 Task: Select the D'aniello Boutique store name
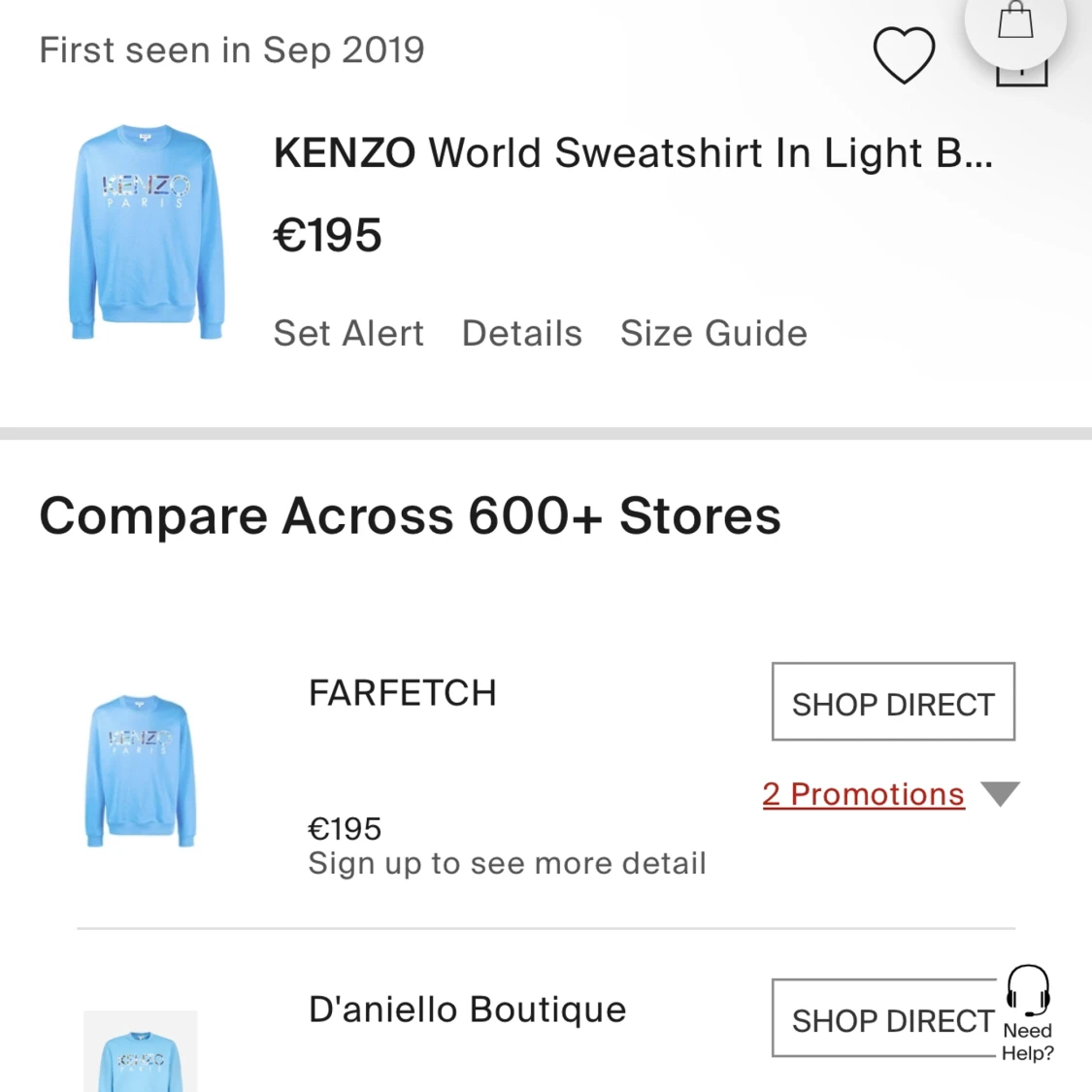[x=467, y=1009]
